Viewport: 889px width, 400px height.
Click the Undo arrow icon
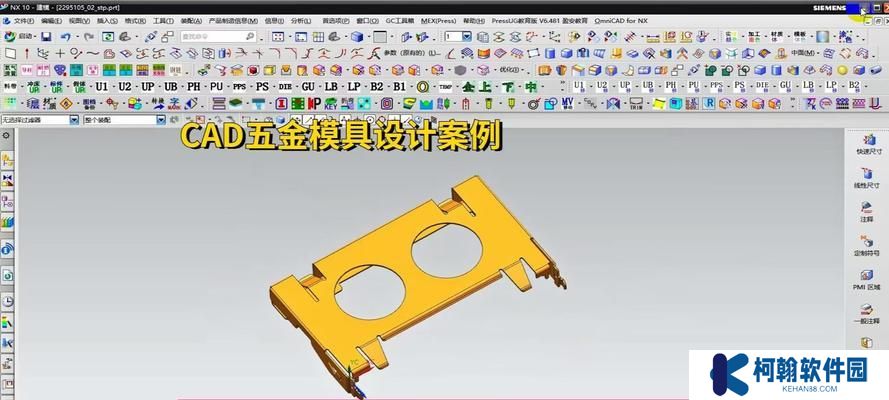click(65, 36)
